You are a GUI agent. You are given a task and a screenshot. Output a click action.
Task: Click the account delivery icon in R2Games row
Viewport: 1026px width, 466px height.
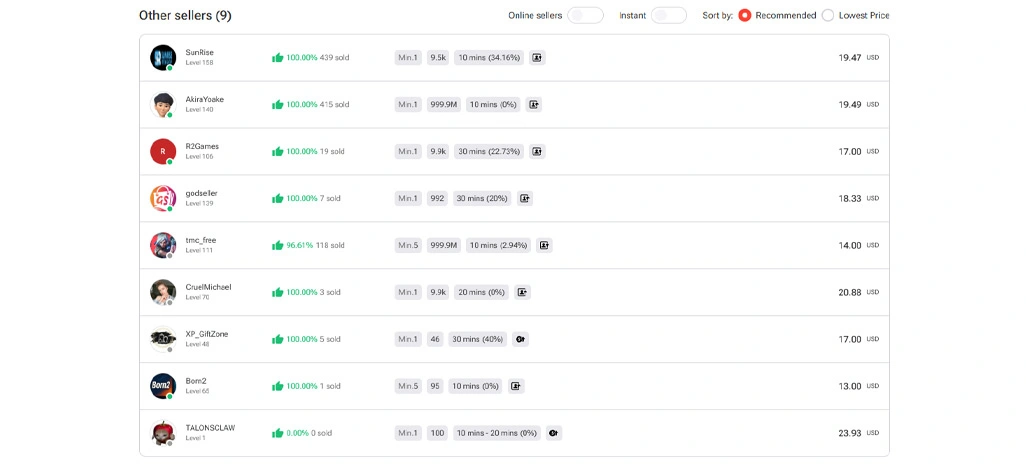click(537, 151)
